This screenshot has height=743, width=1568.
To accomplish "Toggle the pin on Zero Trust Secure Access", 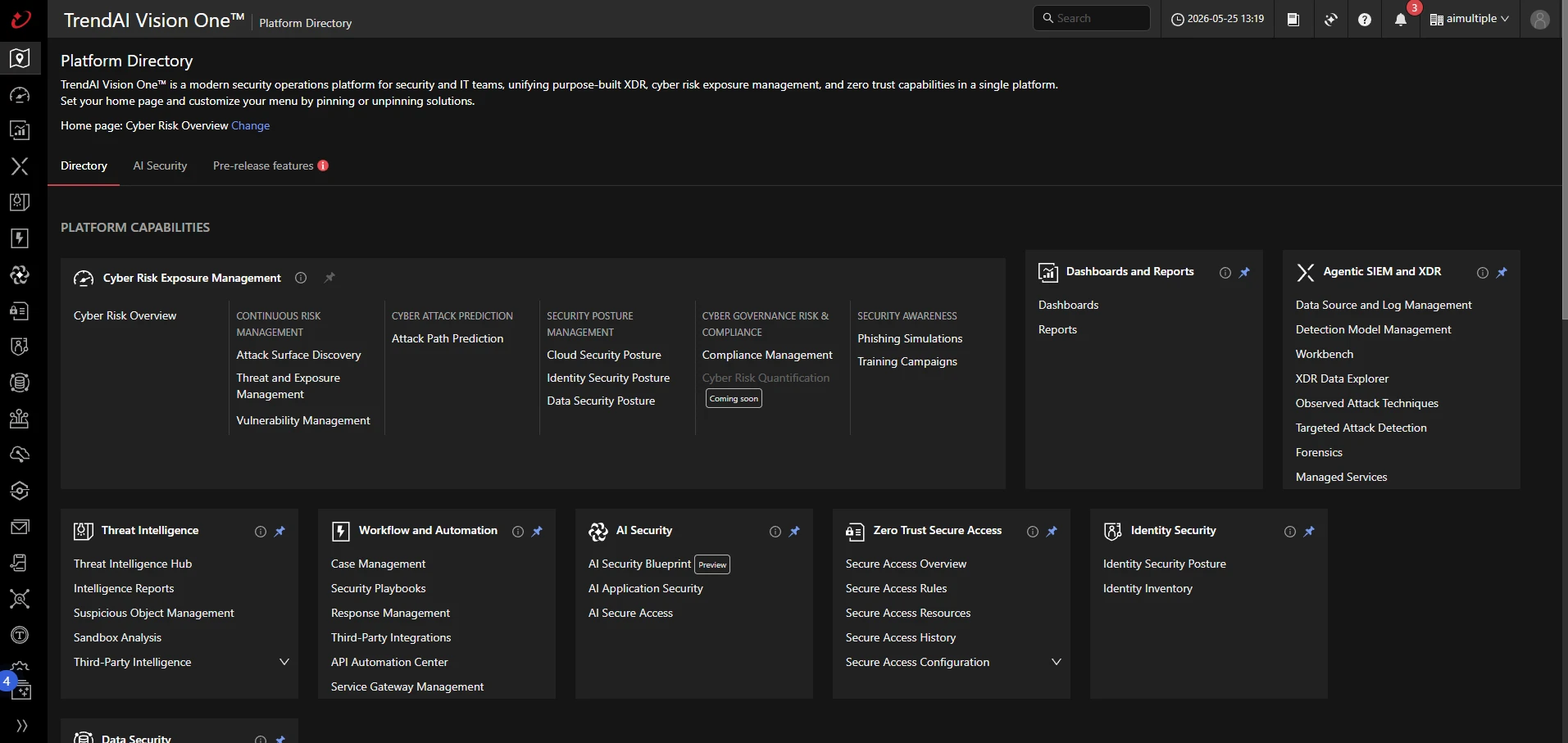I will [1052, 532].
